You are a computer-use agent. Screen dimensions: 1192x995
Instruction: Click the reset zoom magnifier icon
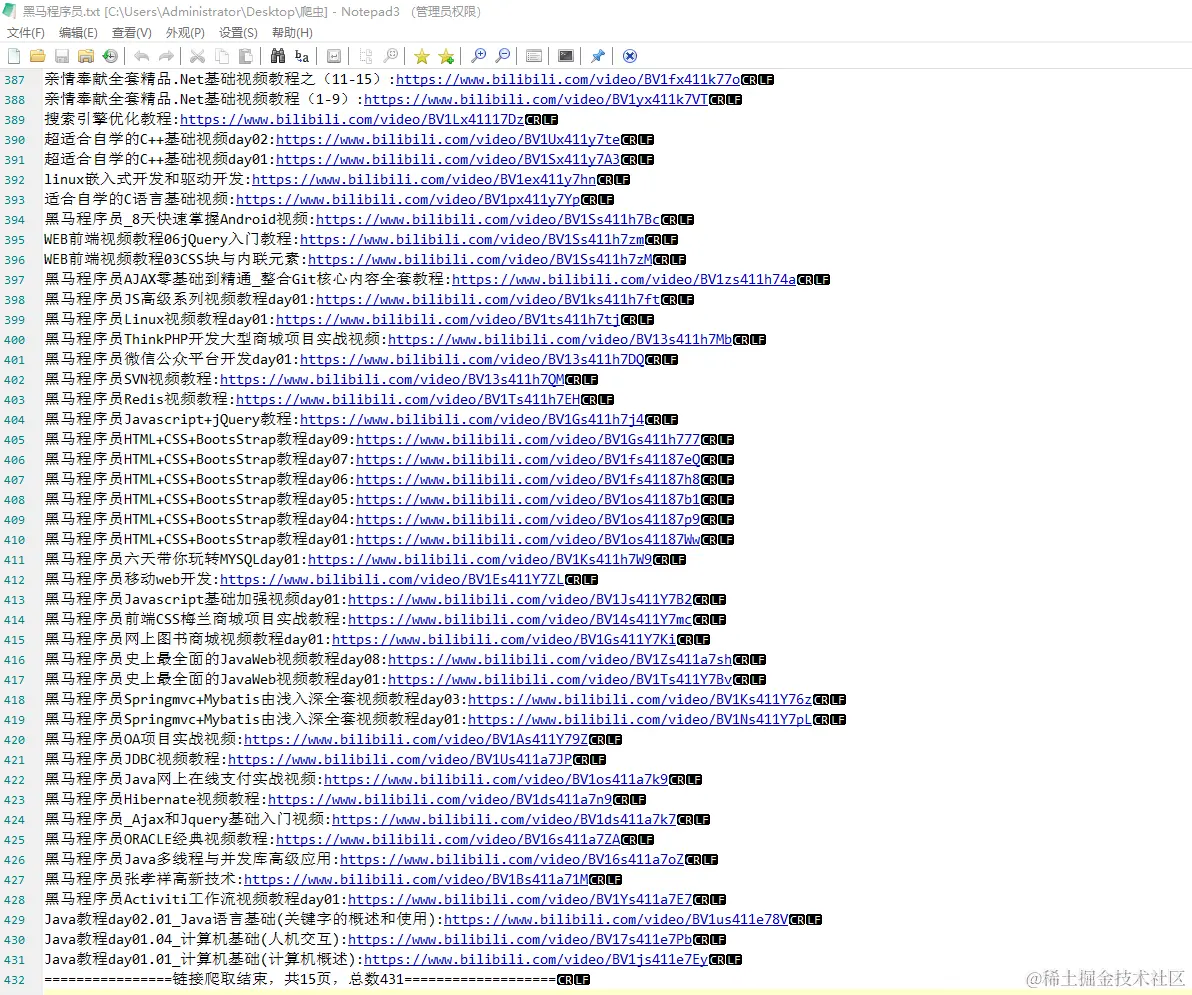390,56
